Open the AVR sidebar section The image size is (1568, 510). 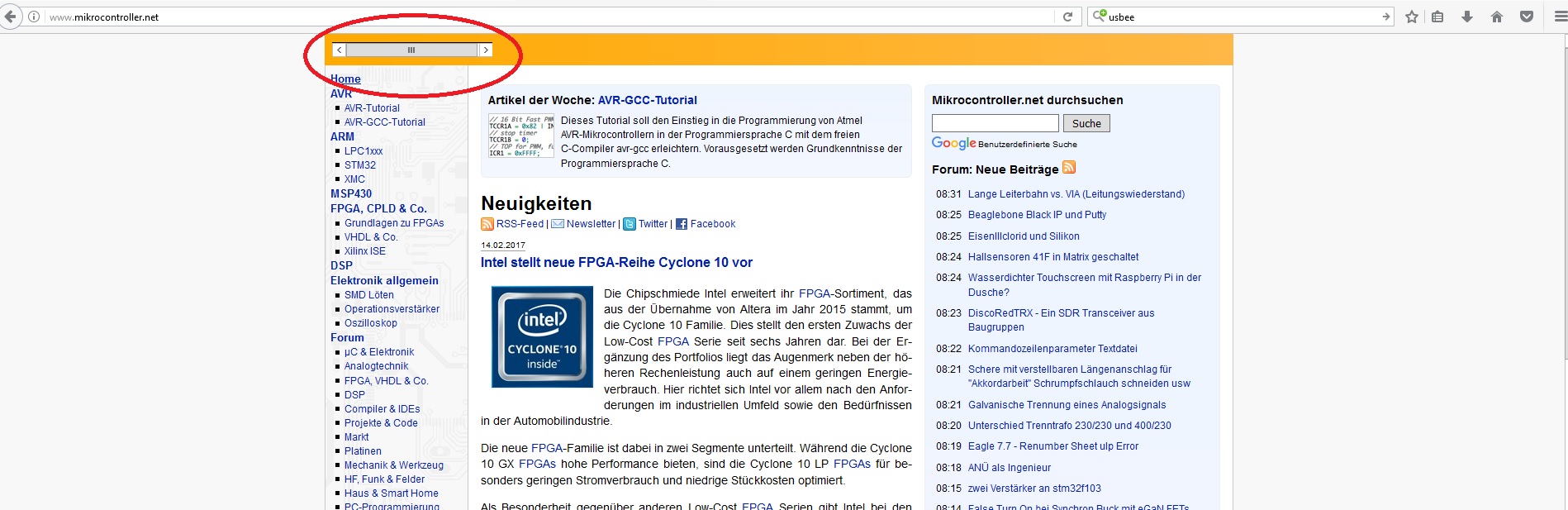pyautogui.click(x=341, y=93)
